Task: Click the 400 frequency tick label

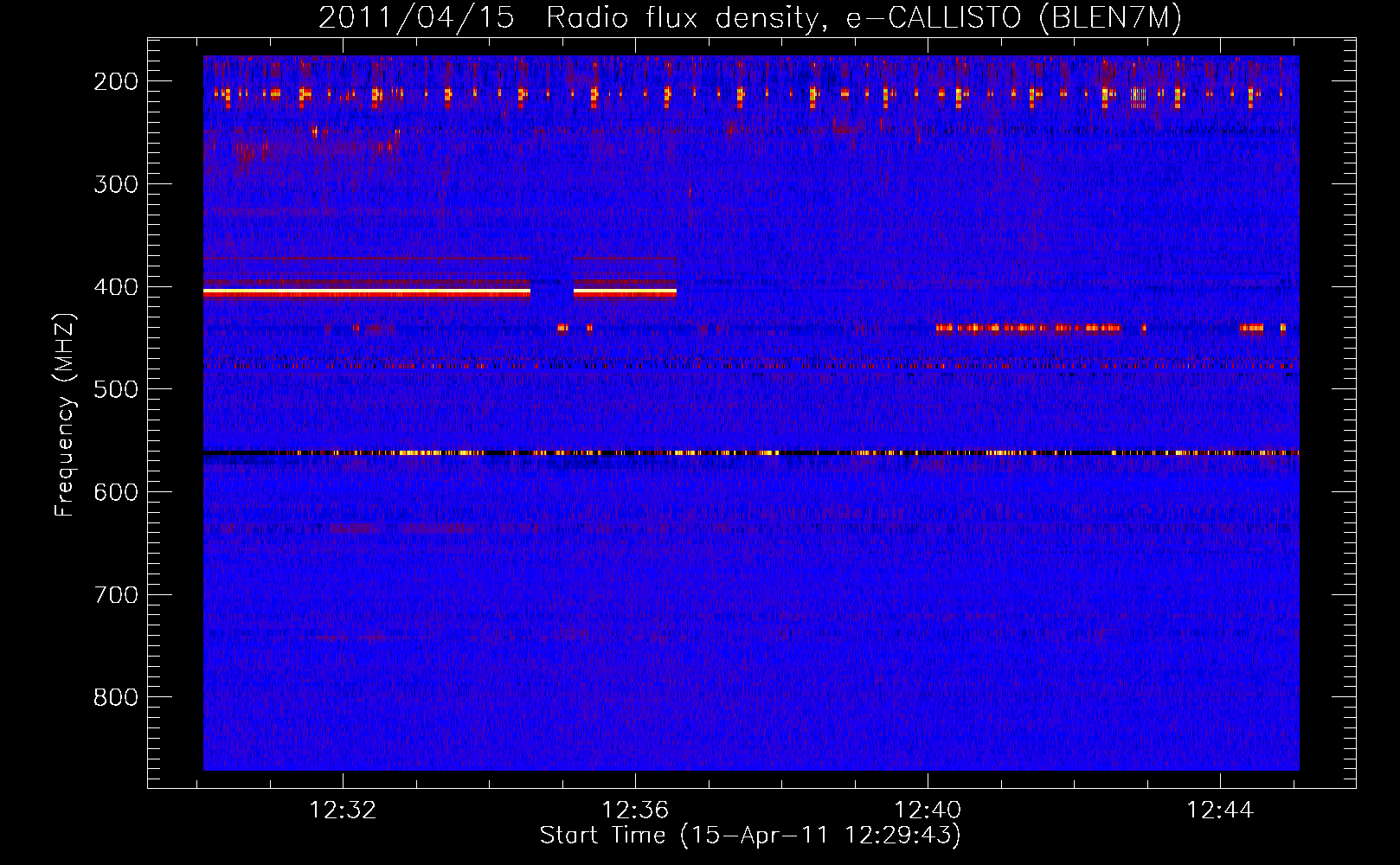Action: pos(116,287)
